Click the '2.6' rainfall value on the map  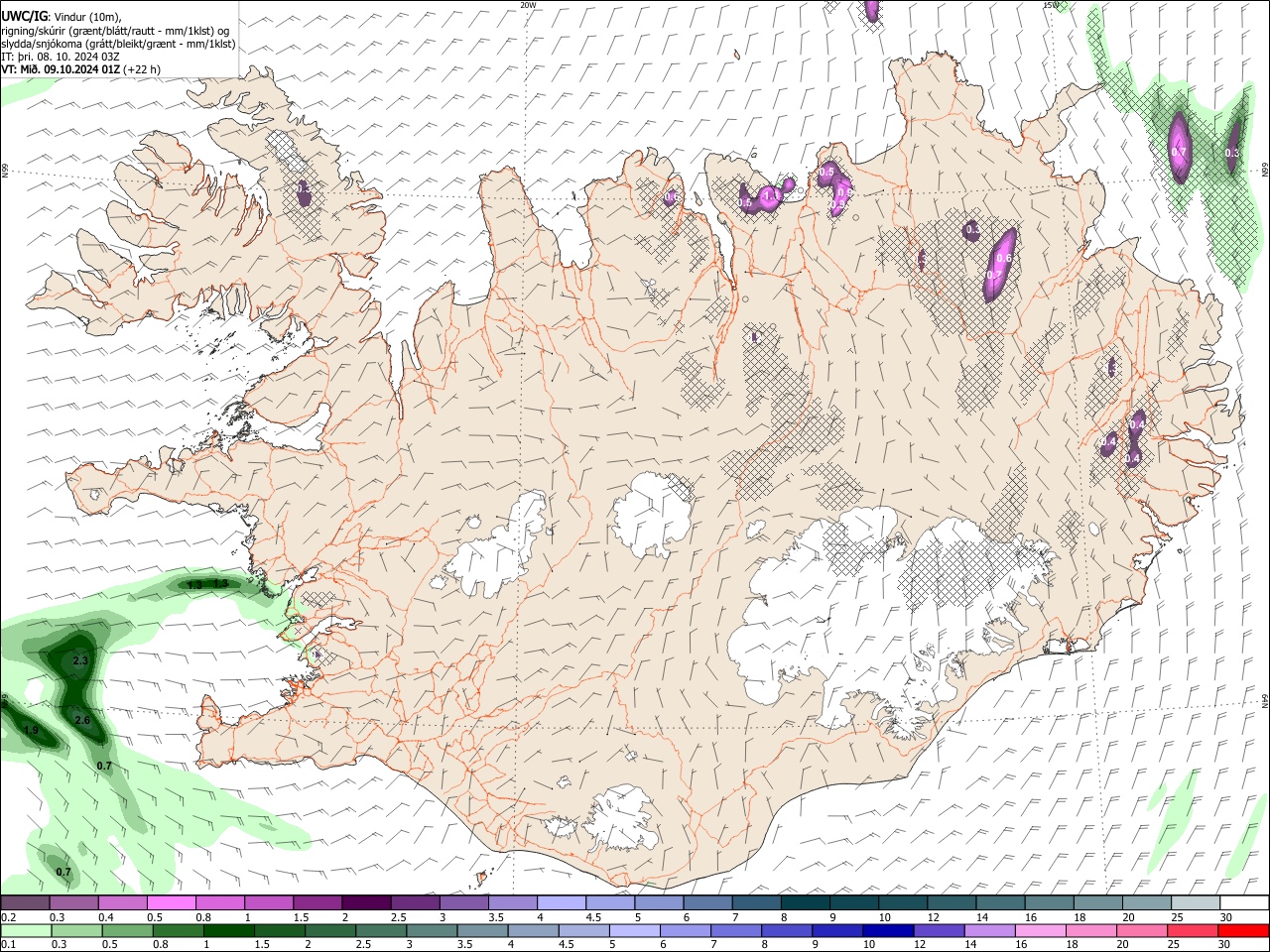(x=82, y=721)
